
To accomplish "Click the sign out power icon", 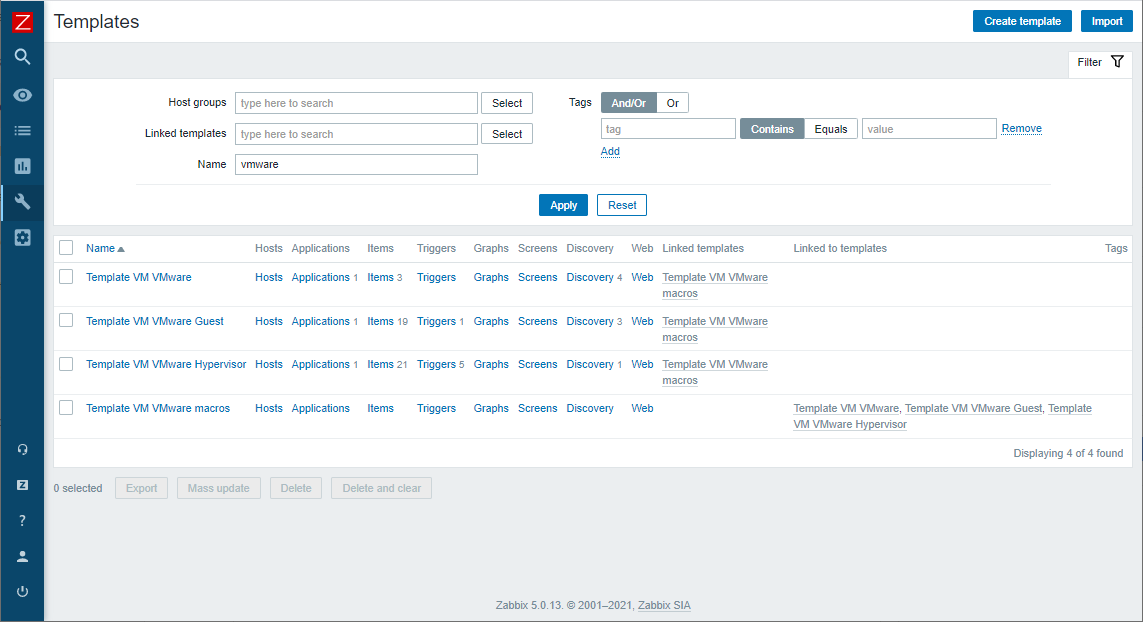I will point(23,591).
